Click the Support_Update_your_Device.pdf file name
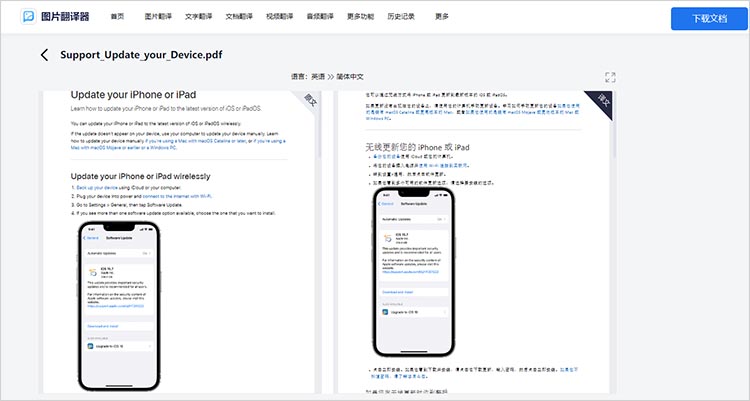 coord(141,55)
